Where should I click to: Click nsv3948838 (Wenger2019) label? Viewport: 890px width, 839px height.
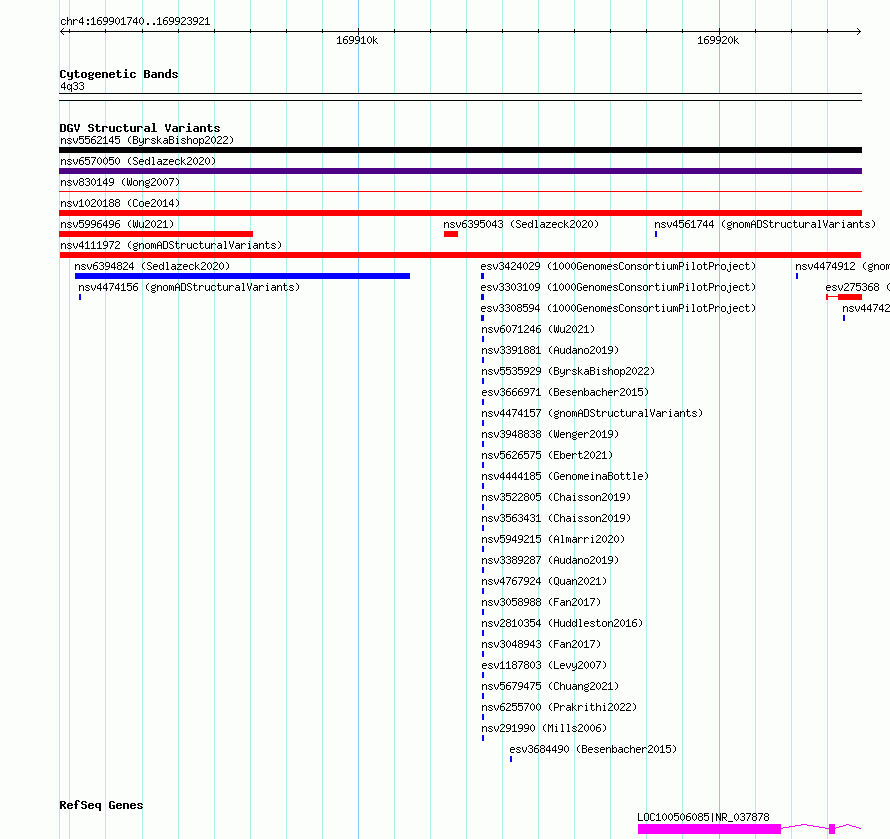pos(550,434)
